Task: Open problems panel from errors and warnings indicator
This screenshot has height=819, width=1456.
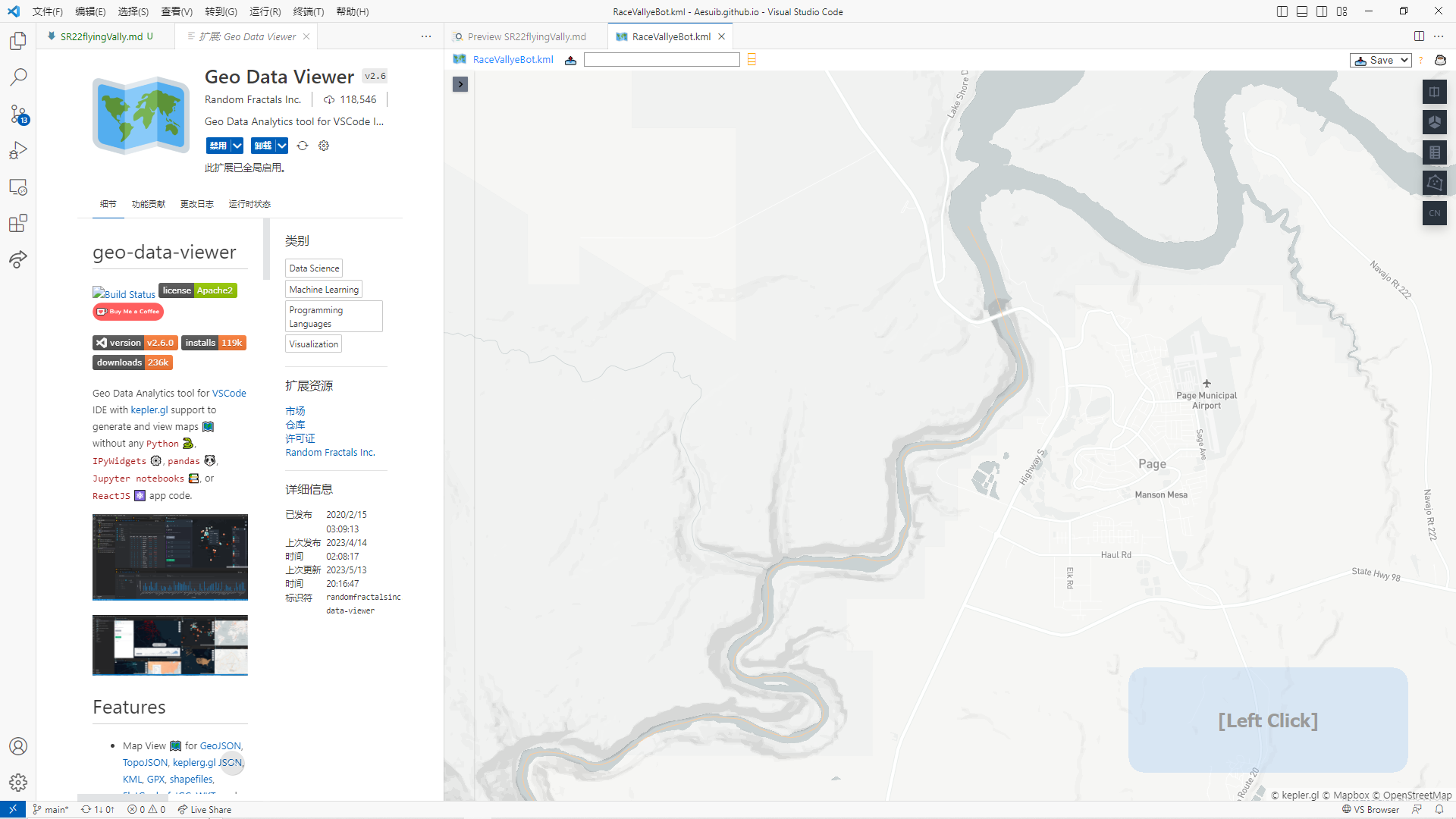Action: (x=146, y=809)
